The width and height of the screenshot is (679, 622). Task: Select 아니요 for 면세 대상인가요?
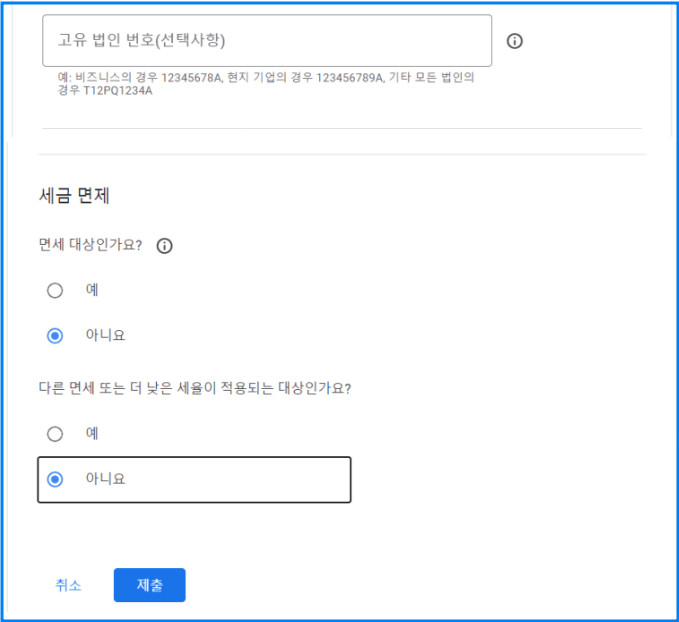[x=55, y=336]
